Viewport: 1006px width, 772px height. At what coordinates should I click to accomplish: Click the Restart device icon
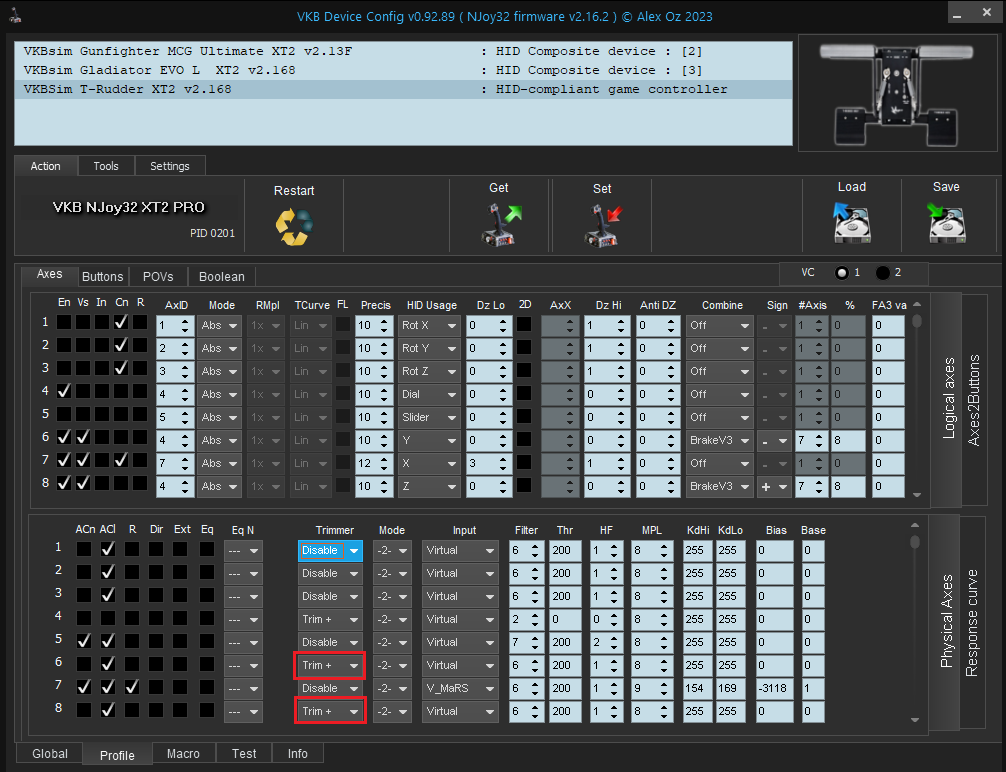pos(293,227)
